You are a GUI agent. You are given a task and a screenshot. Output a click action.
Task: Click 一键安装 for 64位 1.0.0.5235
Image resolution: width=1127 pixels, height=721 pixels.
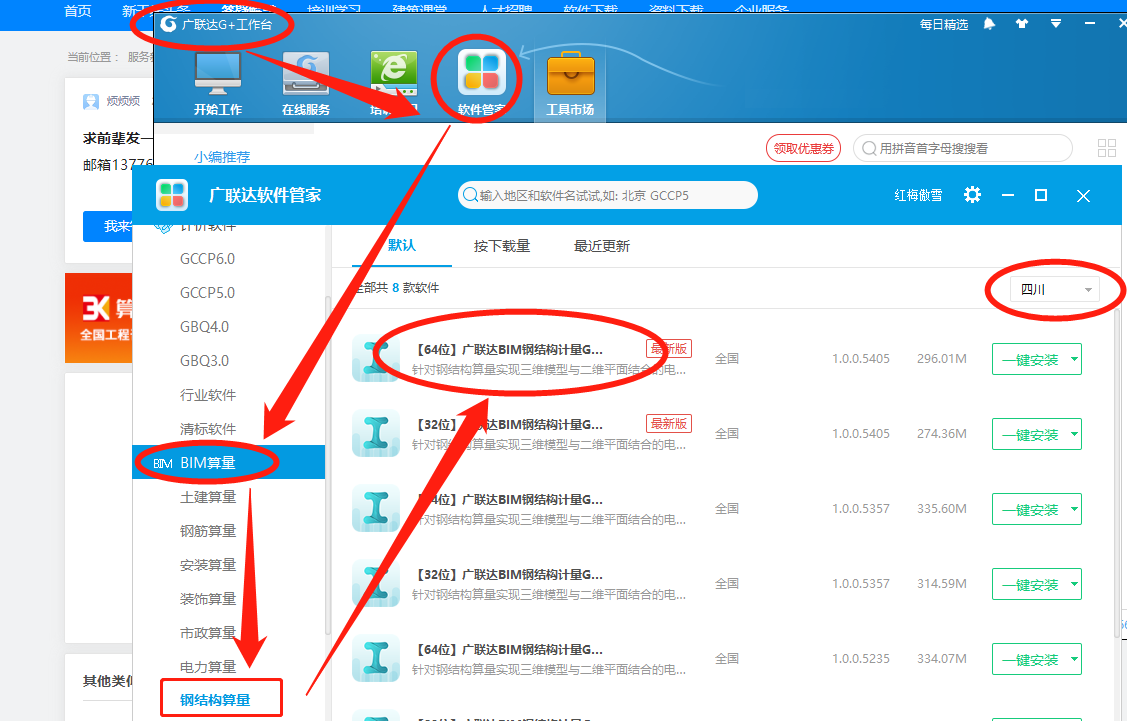(1030, 659)
